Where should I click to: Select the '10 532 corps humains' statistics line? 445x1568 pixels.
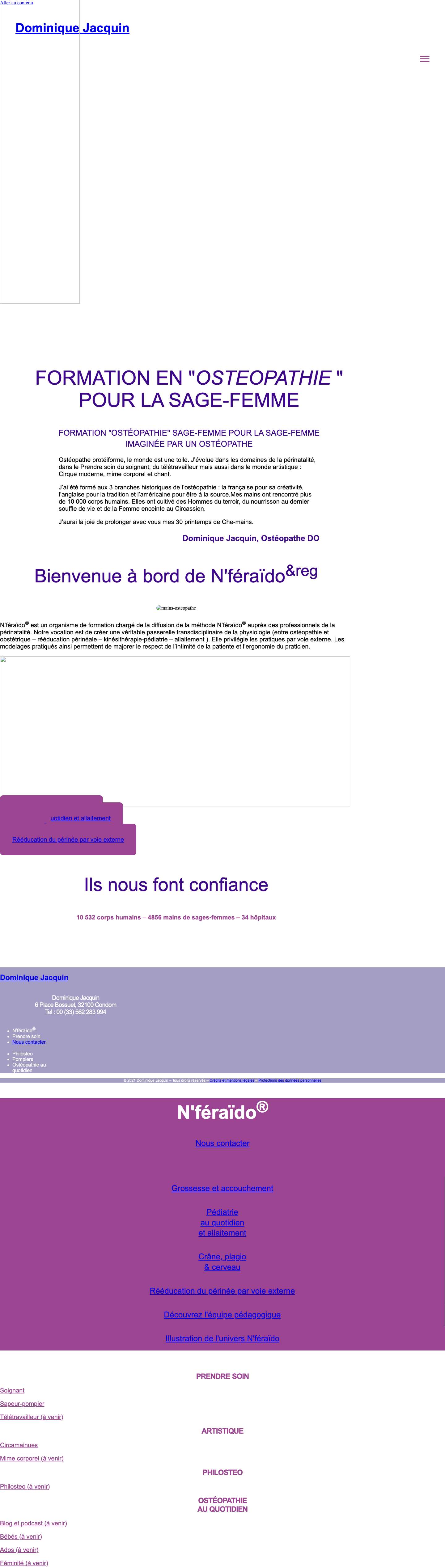(176, 917)
